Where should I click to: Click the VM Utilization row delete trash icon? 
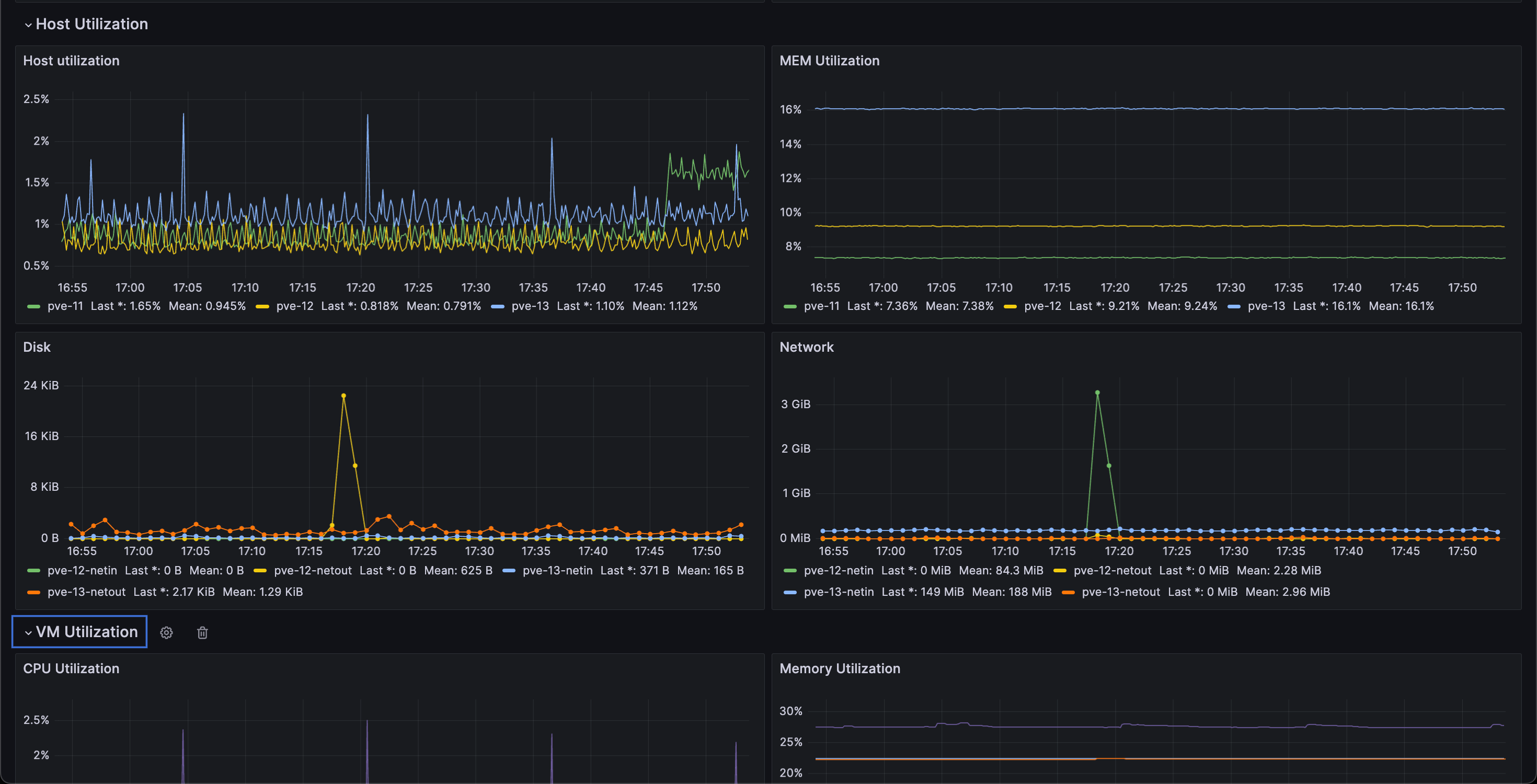pos(202,632)
